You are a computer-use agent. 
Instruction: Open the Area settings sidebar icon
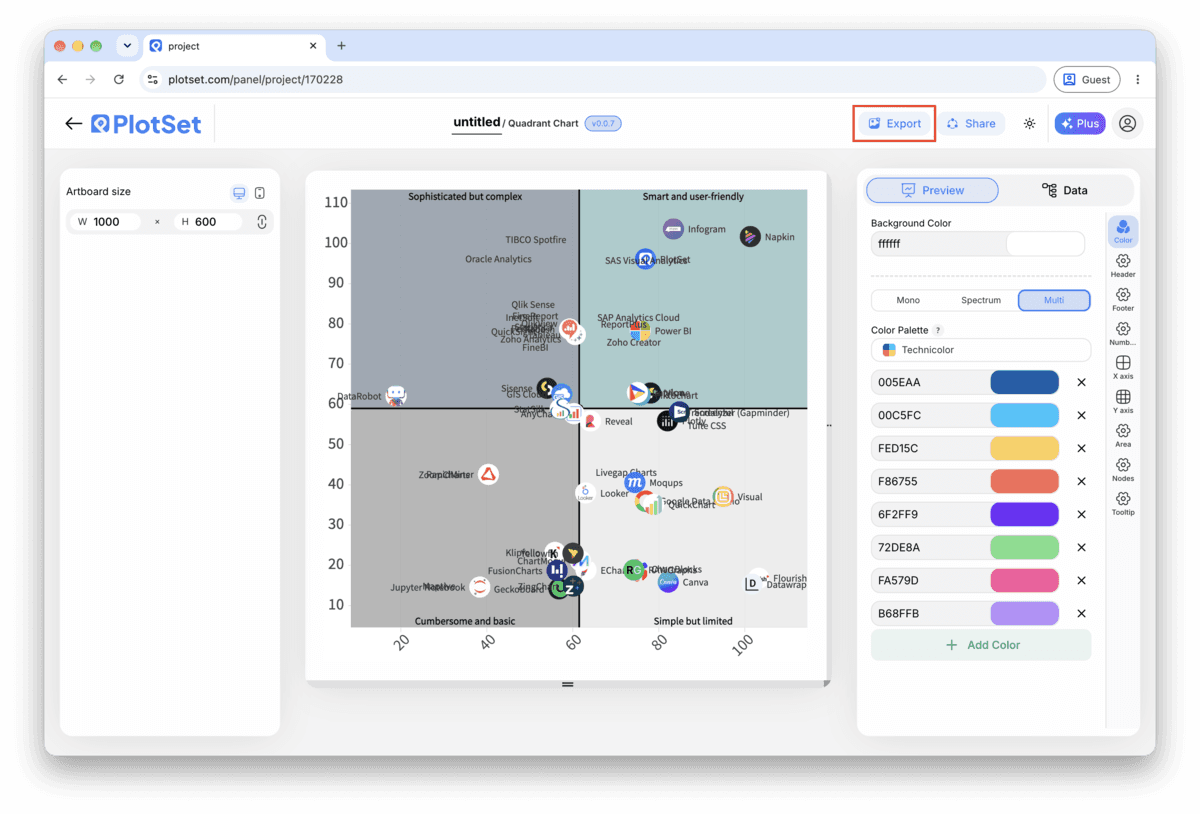click(1123, 436)
